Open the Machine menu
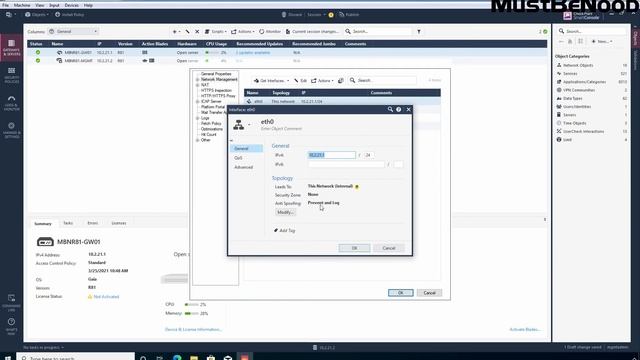Image resolution: width=640 pixels, height=360 pixels. pos(22,5)
